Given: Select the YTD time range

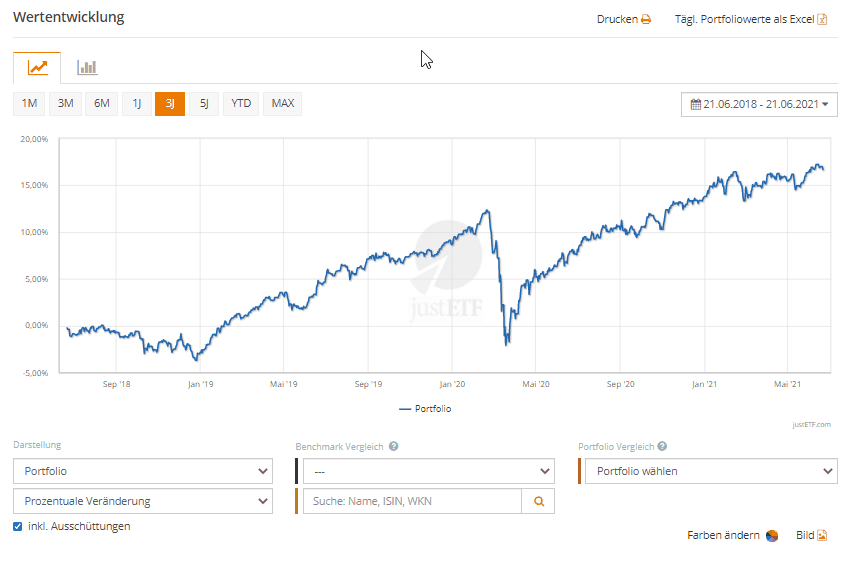Looking at the screenshot, I should (241, 103).
